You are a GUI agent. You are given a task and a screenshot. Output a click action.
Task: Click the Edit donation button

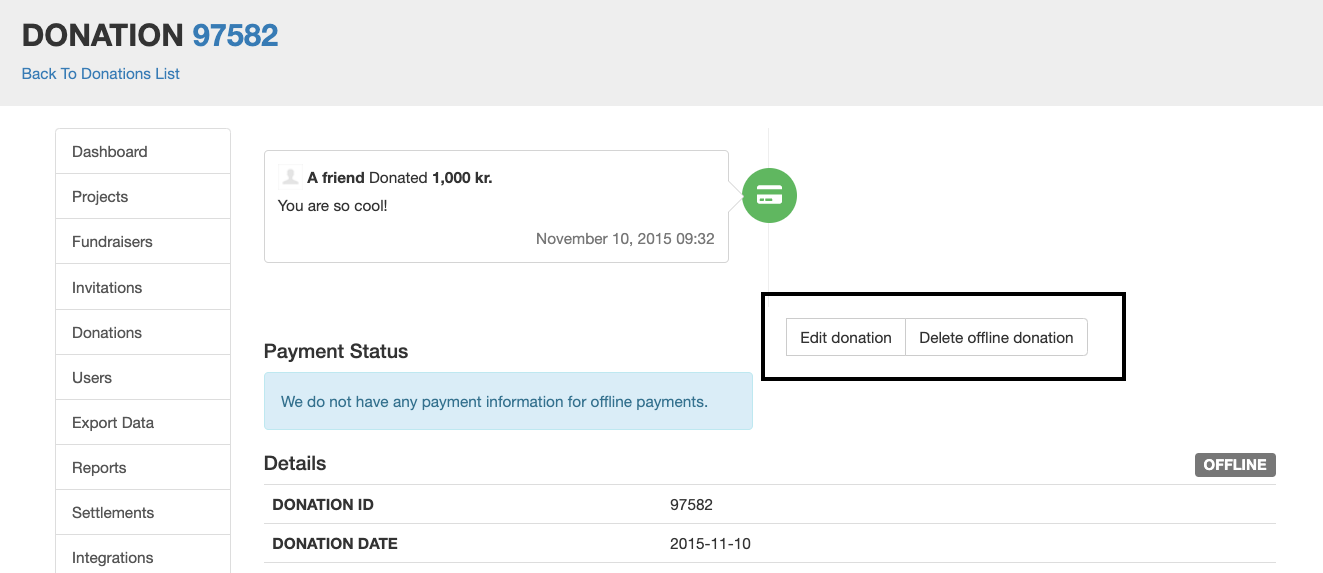tap(846, 338)
